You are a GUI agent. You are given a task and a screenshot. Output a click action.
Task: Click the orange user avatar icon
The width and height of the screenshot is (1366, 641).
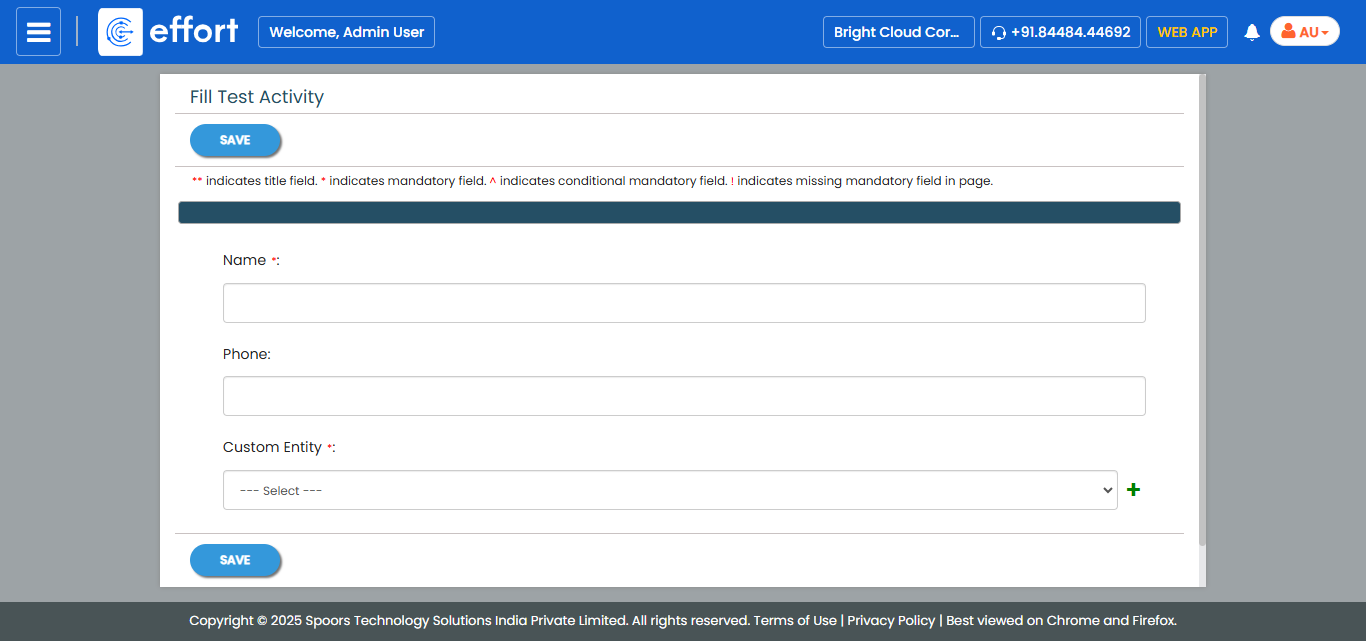[x=1288, y=32]
